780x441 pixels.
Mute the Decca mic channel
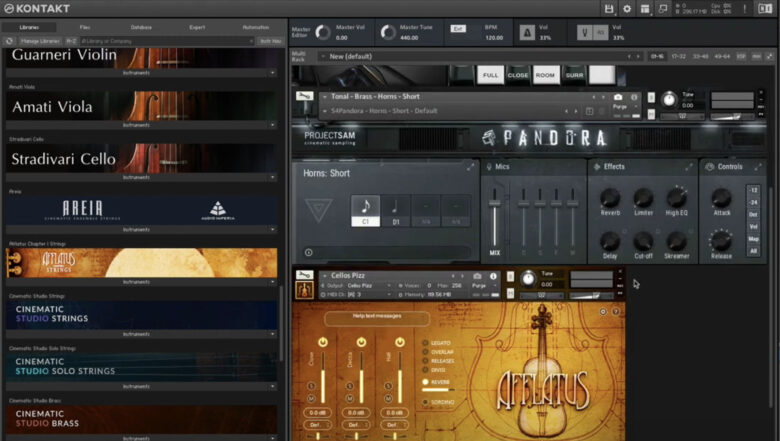(x=350, y=399)
